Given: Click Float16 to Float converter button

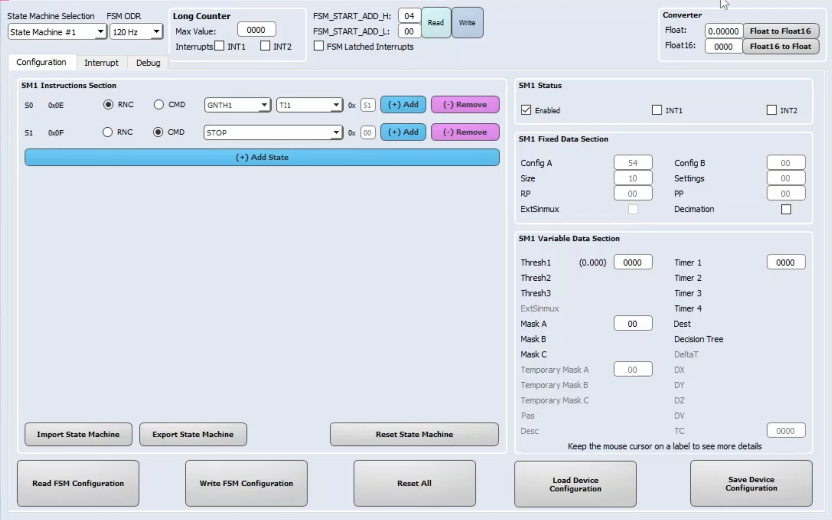Looking at the screenshot, I should pyautogui.click(x=781, y=46).
